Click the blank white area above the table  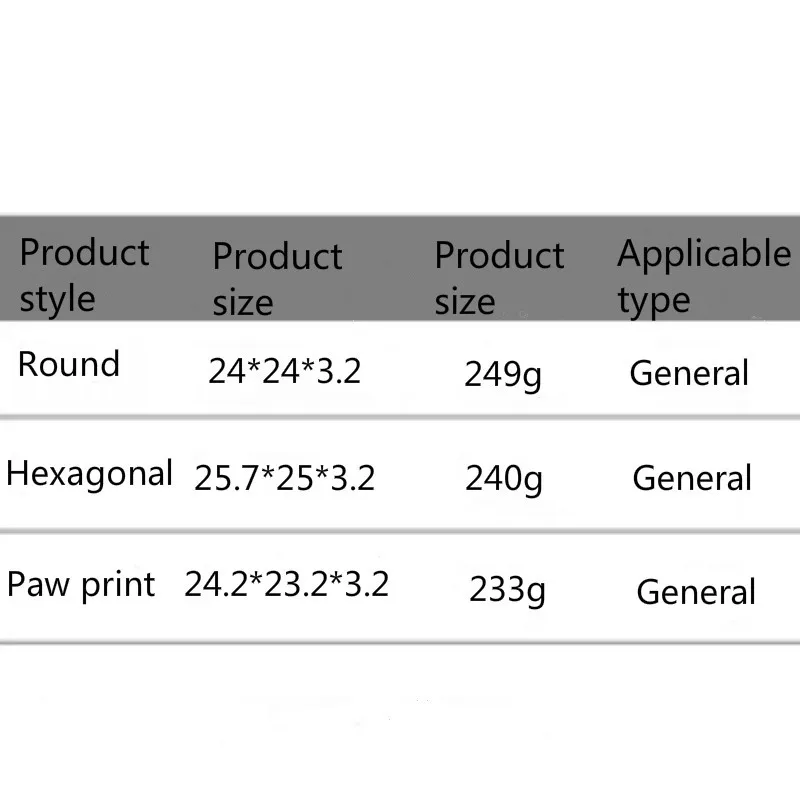coord(400,110)
